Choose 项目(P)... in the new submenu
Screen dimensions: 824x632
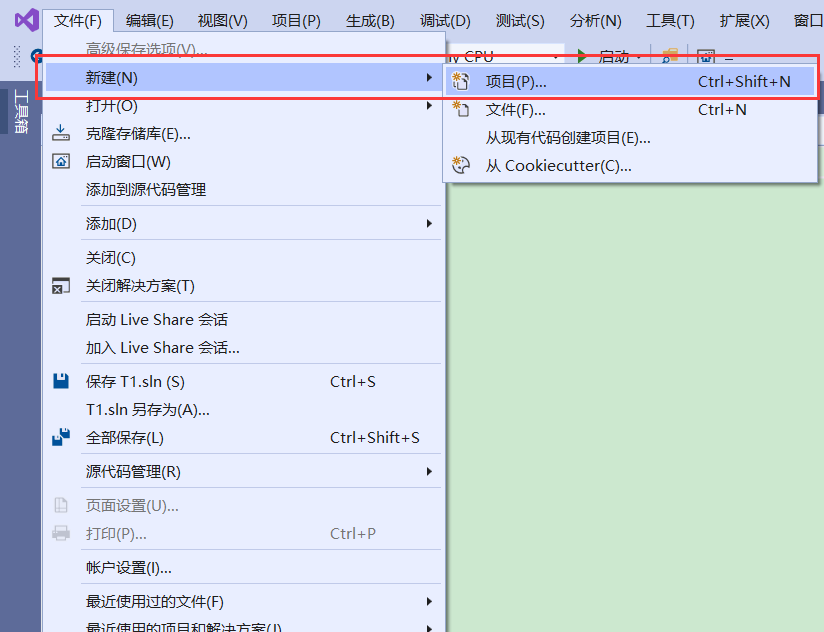(630, 81)
